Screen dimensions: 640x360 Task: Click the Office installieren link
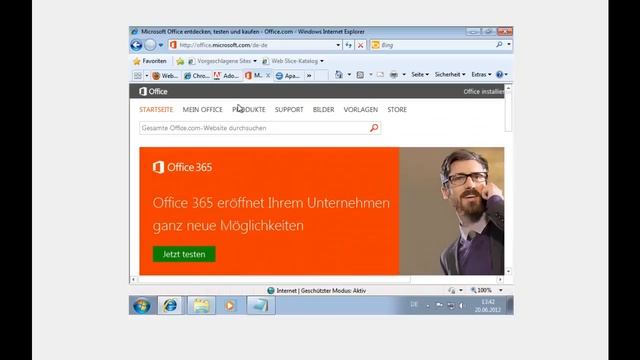pyautogui.click(x=483, y=92)
